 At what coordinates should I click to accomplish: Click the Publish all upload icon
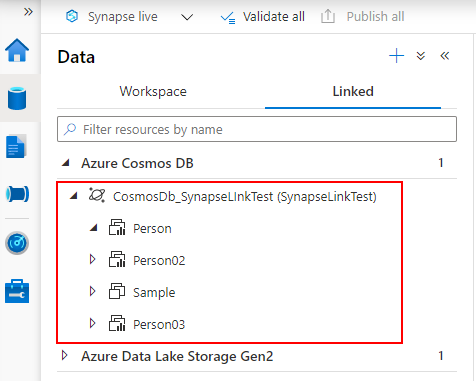click(328, 16)
